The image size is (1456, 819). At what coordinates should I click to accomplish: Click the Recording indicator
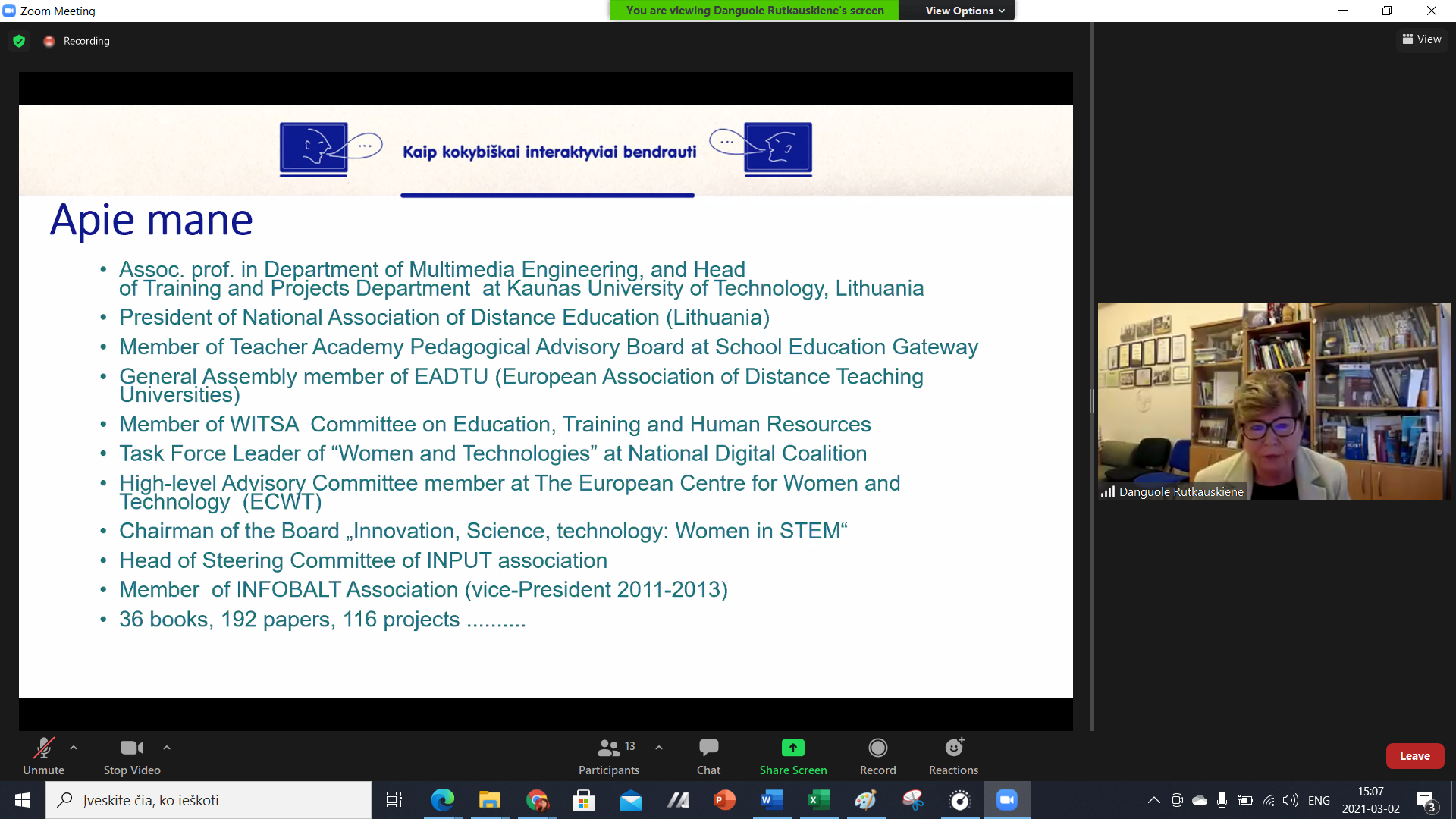77,41
